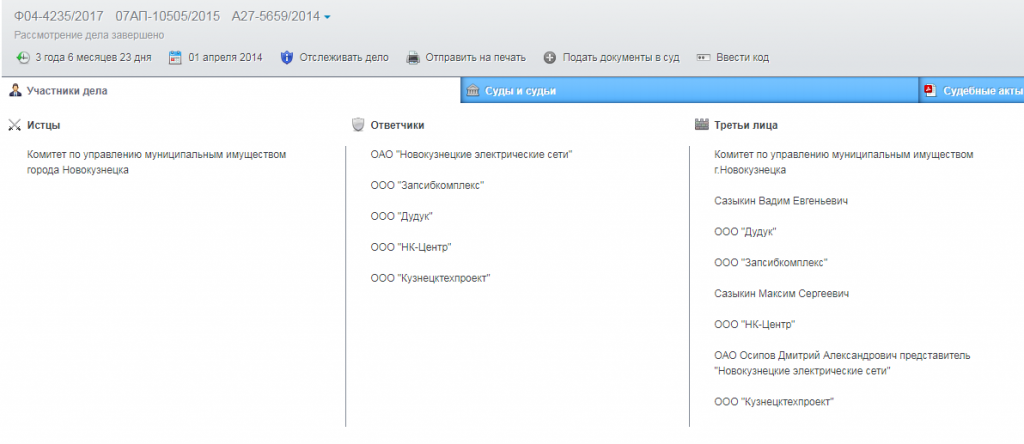Switch to the Суды и судьи tab
Viewport: 1024px width, 444px height.
(x=690, y=91)
